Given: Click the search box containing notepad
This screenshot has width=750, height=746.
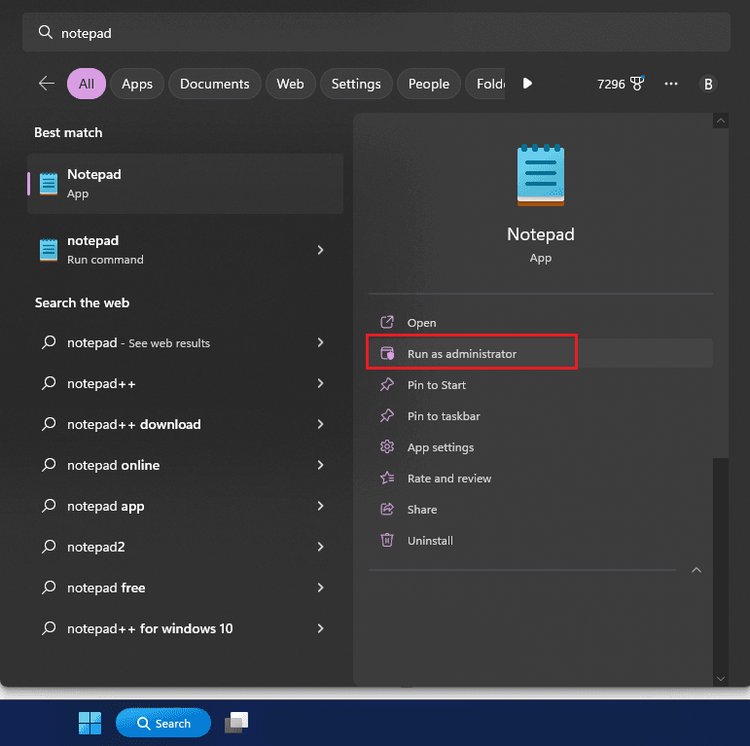Looking at the screenshot, I should [x=375, y=33].
